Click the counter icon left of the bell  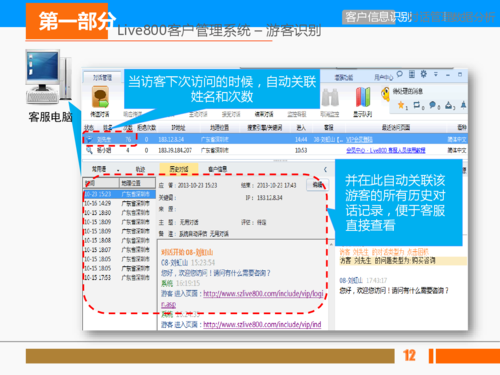(448, 105)
